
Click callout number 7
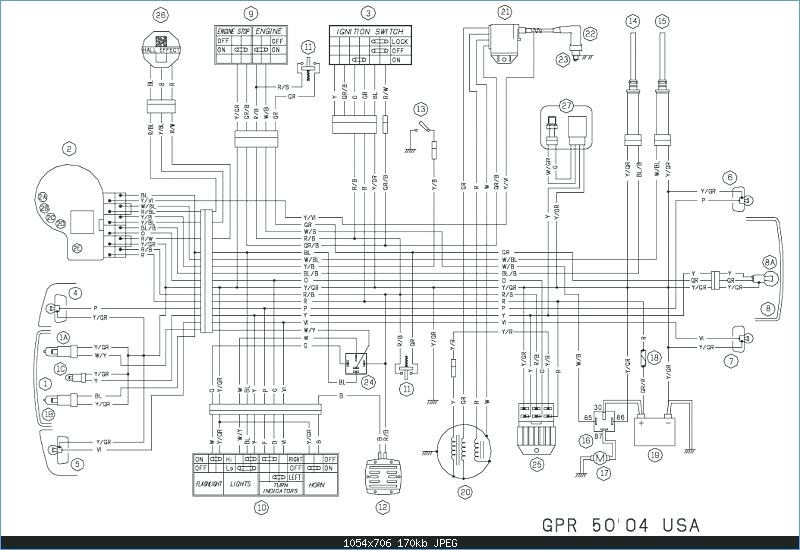pyautogui.click(x=732, y=361)
